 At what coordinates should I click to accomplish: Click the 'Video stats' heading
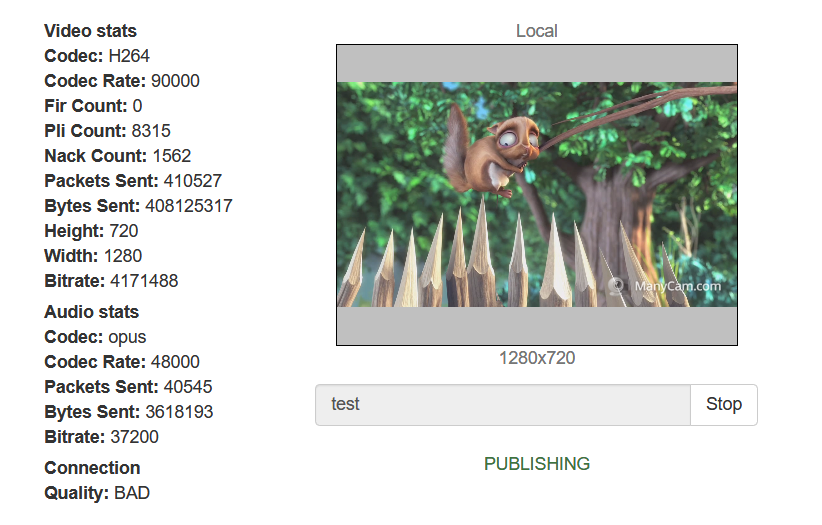[90, 31]
